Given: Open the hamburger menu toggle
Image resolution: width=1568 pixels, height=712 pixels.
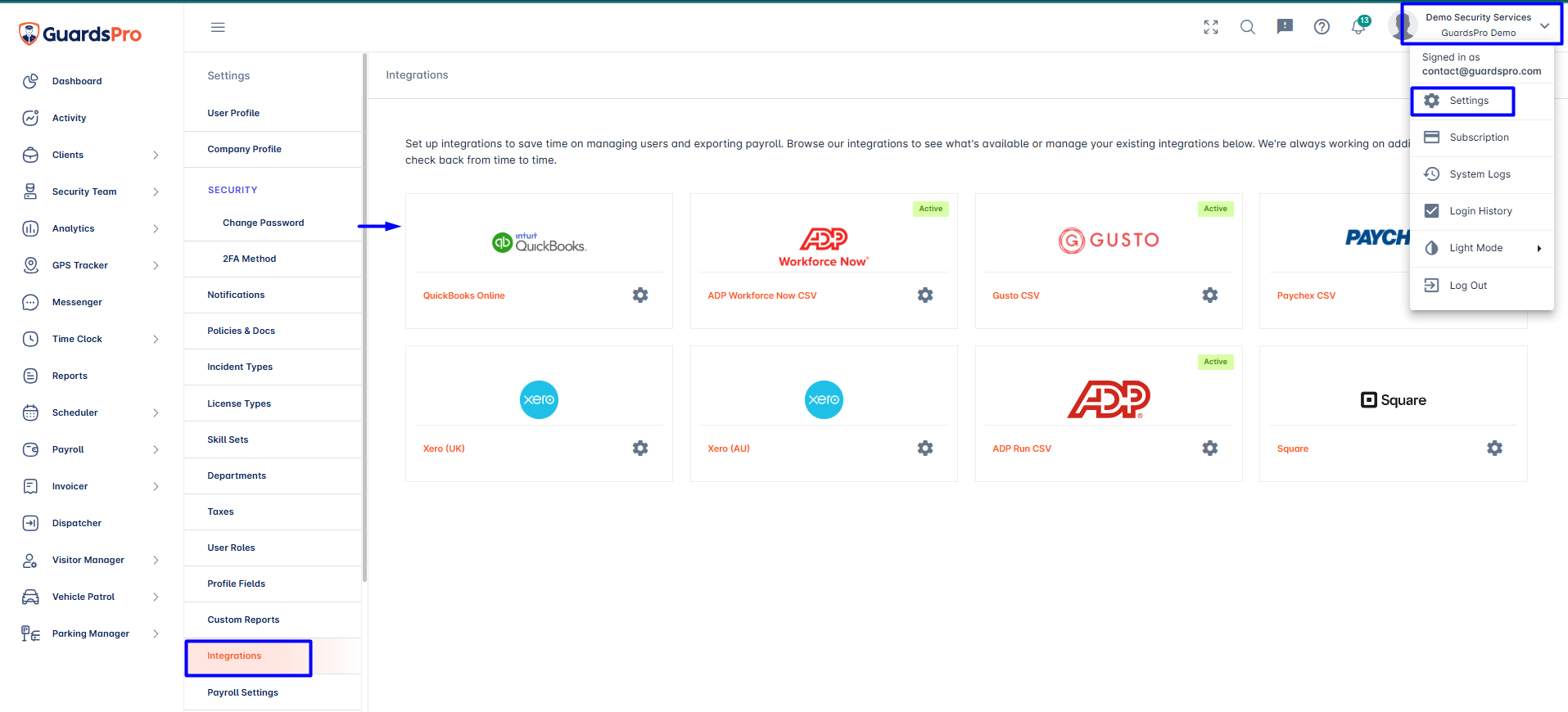Looking at the screenshot, I should point(218,27).
